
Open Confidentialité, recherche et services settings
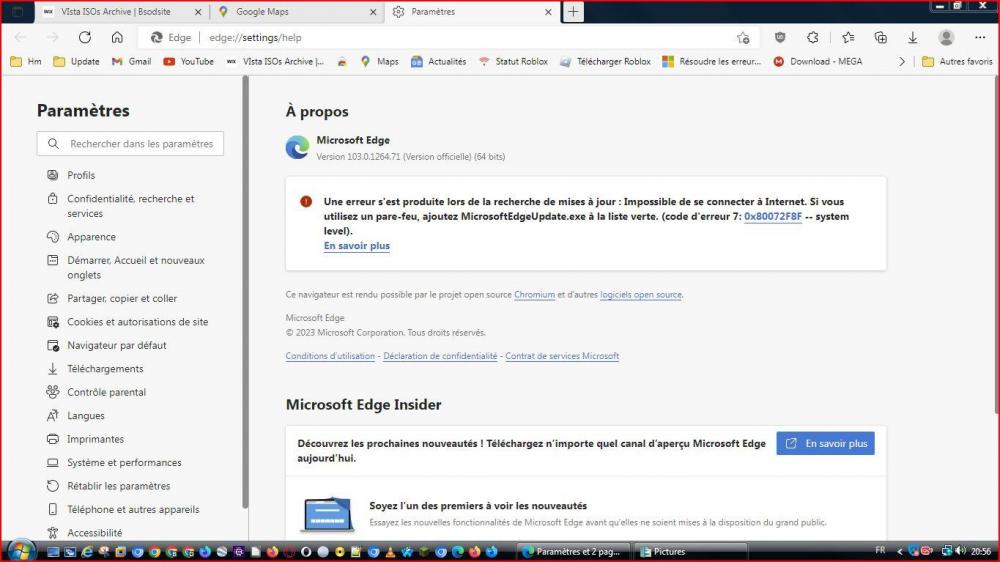click(x=131, y=206)
